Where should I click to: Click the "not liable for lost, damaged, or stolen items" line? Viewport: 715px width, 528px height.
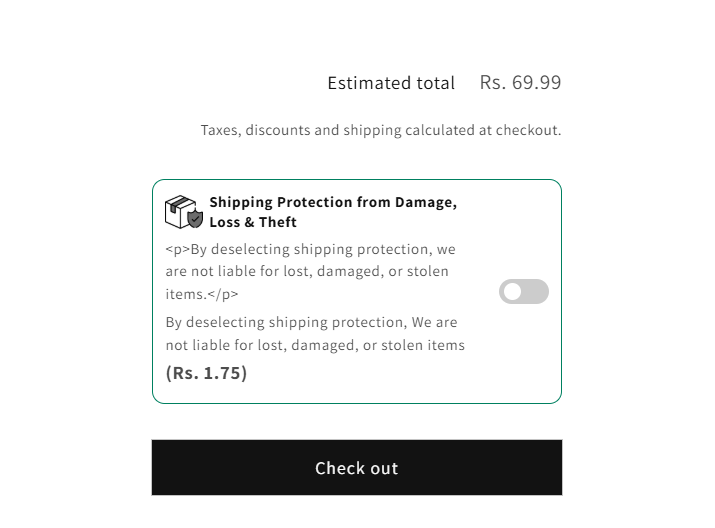point(315,345)
